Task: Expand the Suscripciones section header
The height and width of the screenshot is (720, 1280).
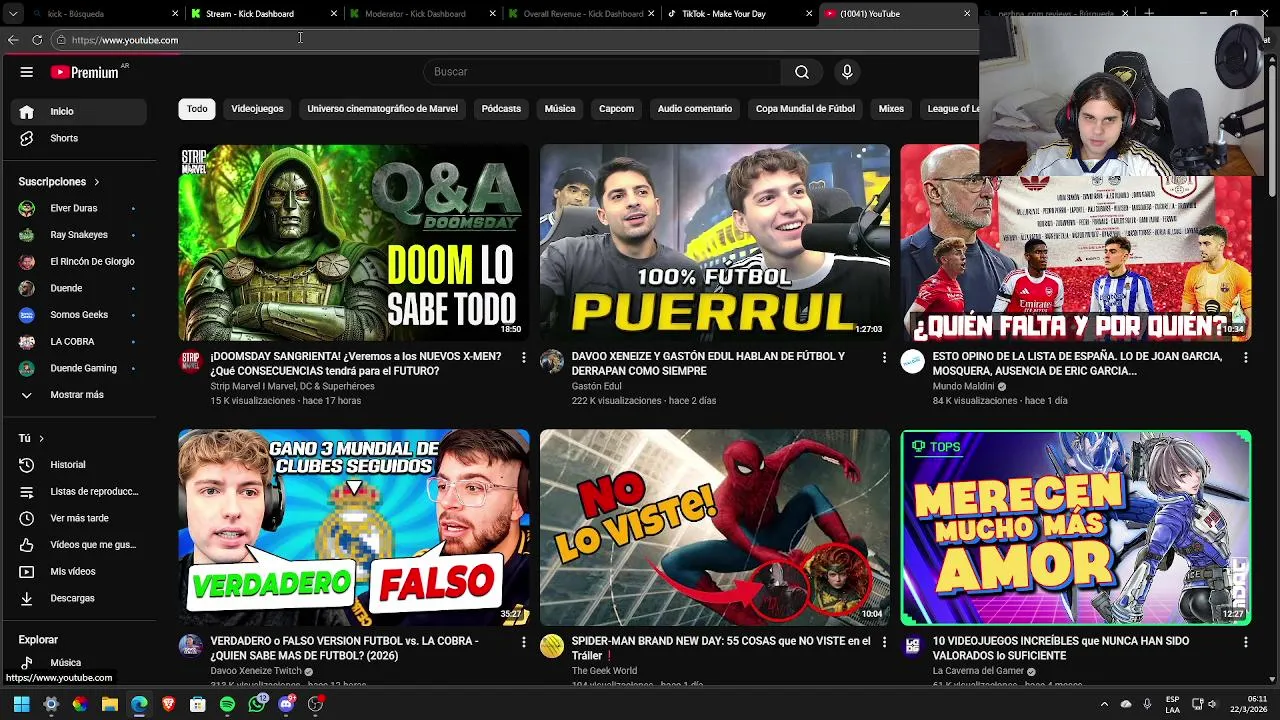Action: (x=59, y=182)
